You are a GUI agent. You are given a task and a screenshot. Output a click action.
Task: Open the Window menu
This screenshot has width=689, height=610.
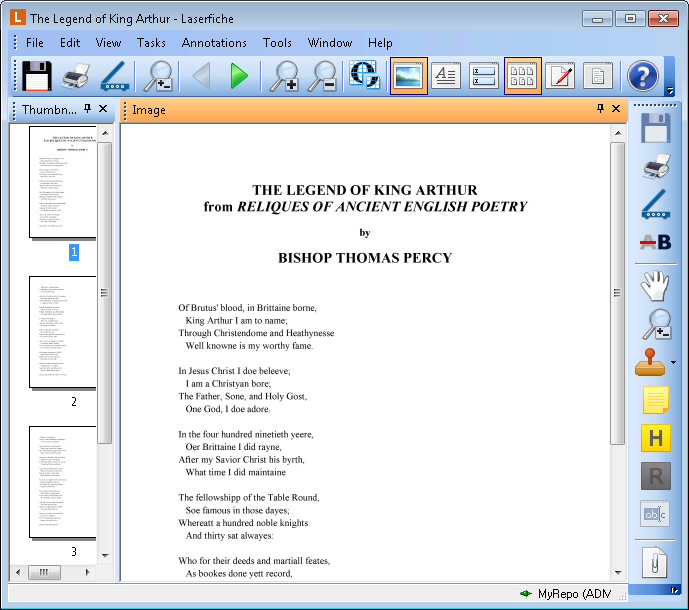(x=330, y=43)
